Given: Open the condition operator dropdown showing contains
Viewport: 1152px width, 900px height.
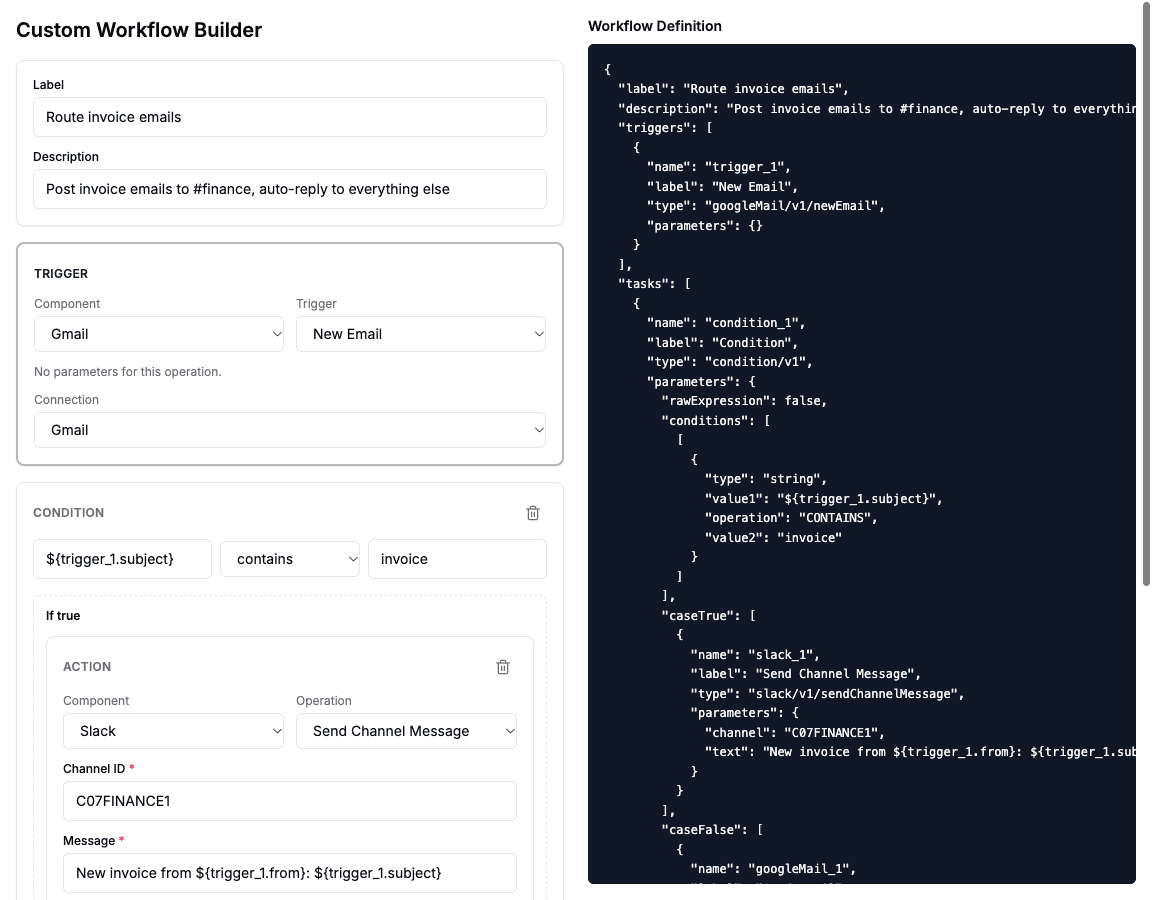Looking at the screenshot, I should [x=289, y=559].
